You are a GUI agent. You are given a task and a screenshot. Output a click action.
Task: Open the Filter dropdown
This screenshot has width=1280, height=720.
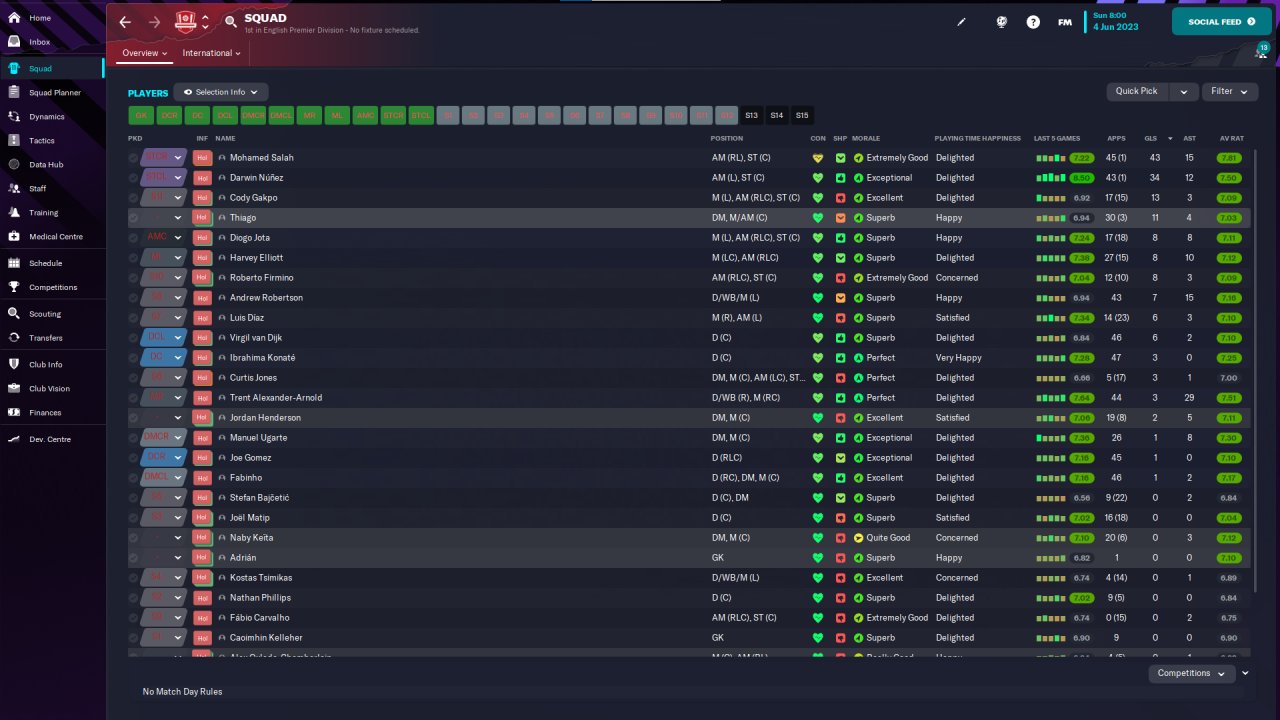tap(1229, 91)
